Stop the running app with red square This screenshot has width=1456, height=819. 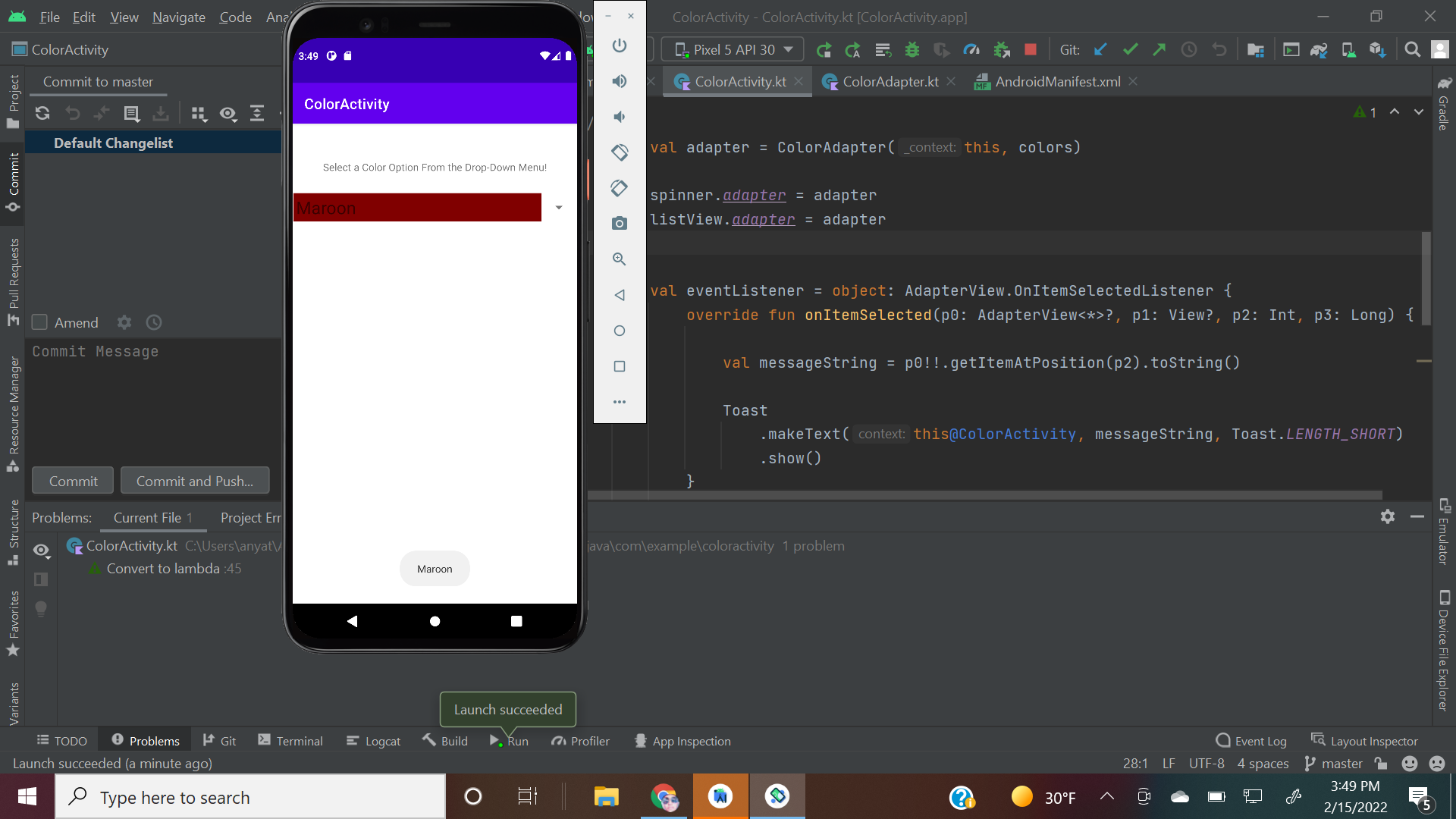1030,50
